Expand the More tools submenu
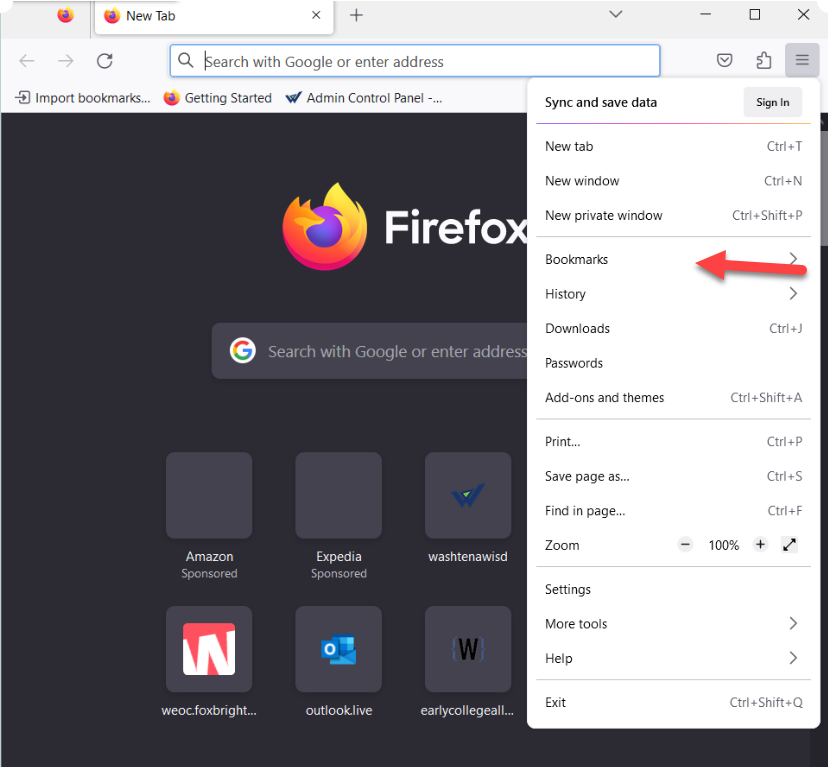 click(x=673, y=624)
